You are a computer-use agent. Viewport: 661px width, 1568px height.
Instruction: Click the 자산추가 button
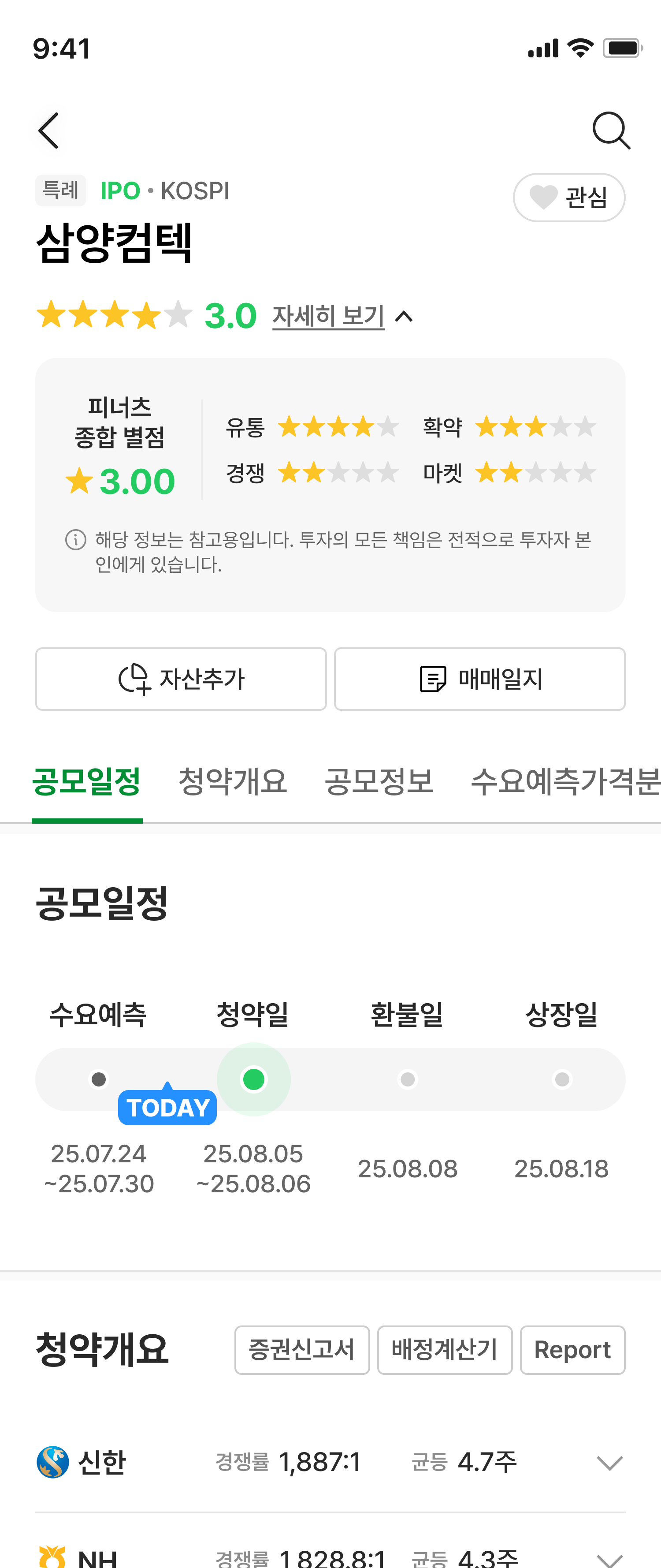[x=181, y=679]
